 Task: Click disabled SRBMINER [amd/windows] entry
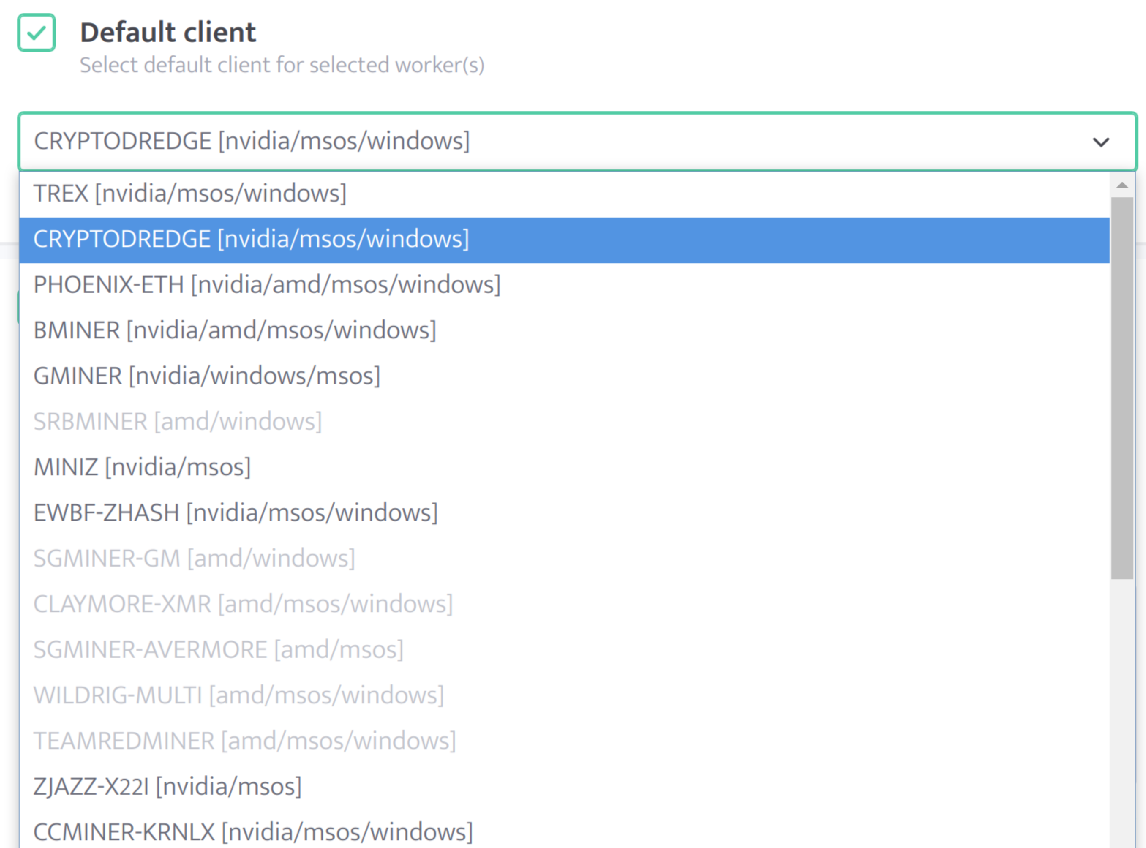point(564,422)
